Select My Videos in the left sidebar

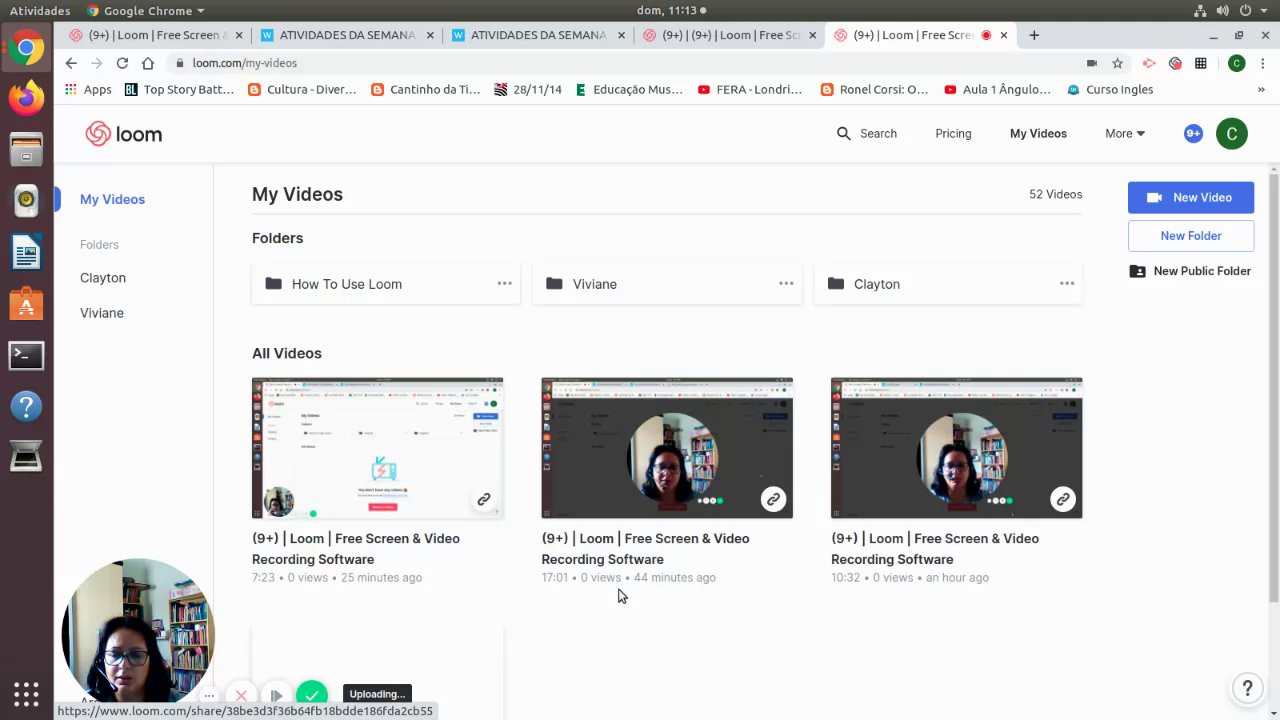[112, 199]
